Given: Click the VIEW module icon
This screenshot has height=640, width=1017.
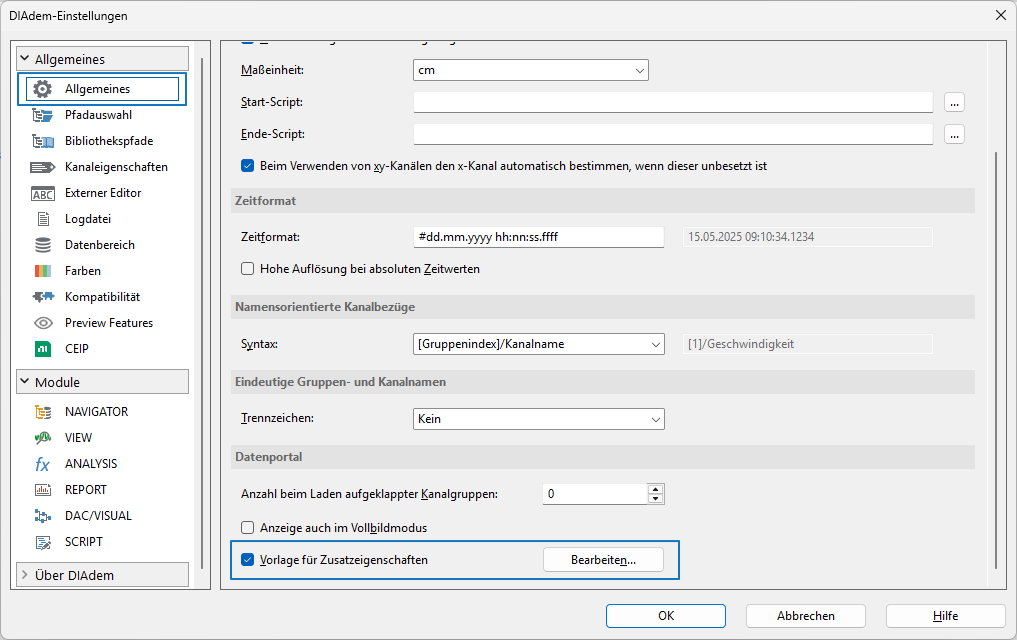Looking at the screenshot, I should (x=43, y=438).
